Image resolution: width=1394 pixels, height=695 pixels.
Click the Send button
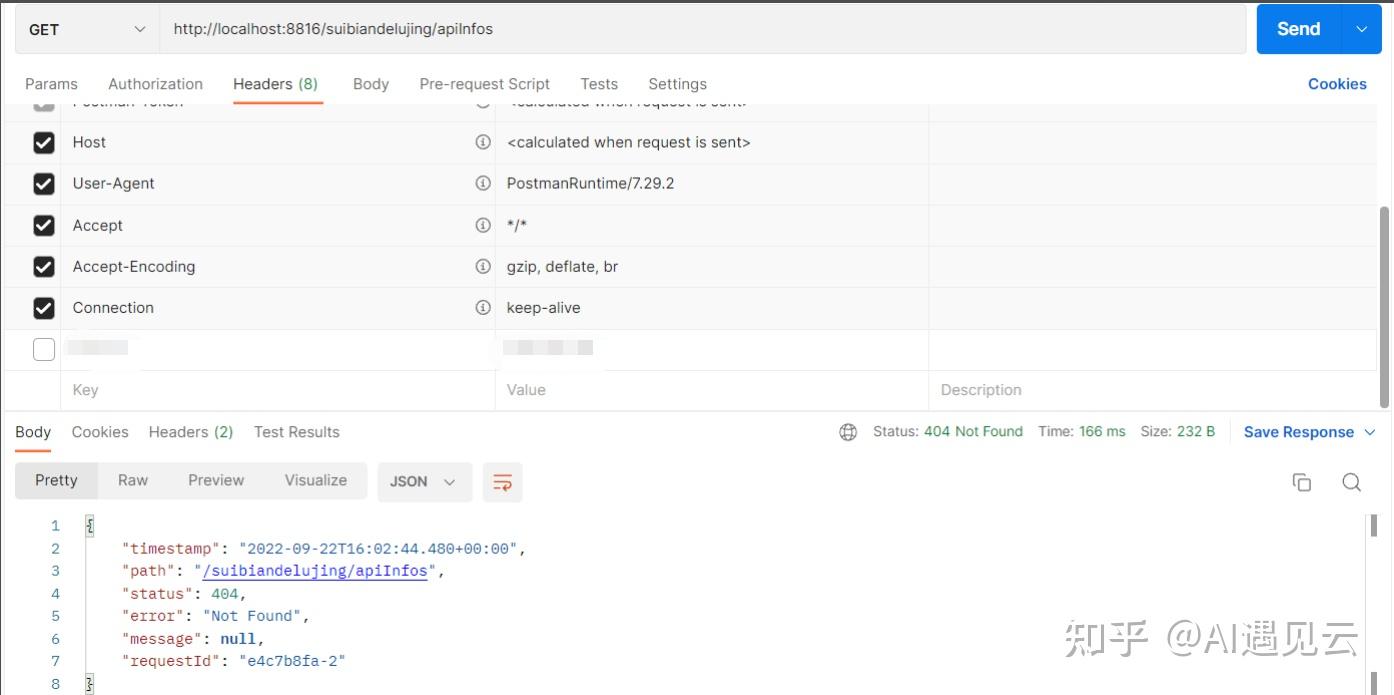(x=1297, y=29)
